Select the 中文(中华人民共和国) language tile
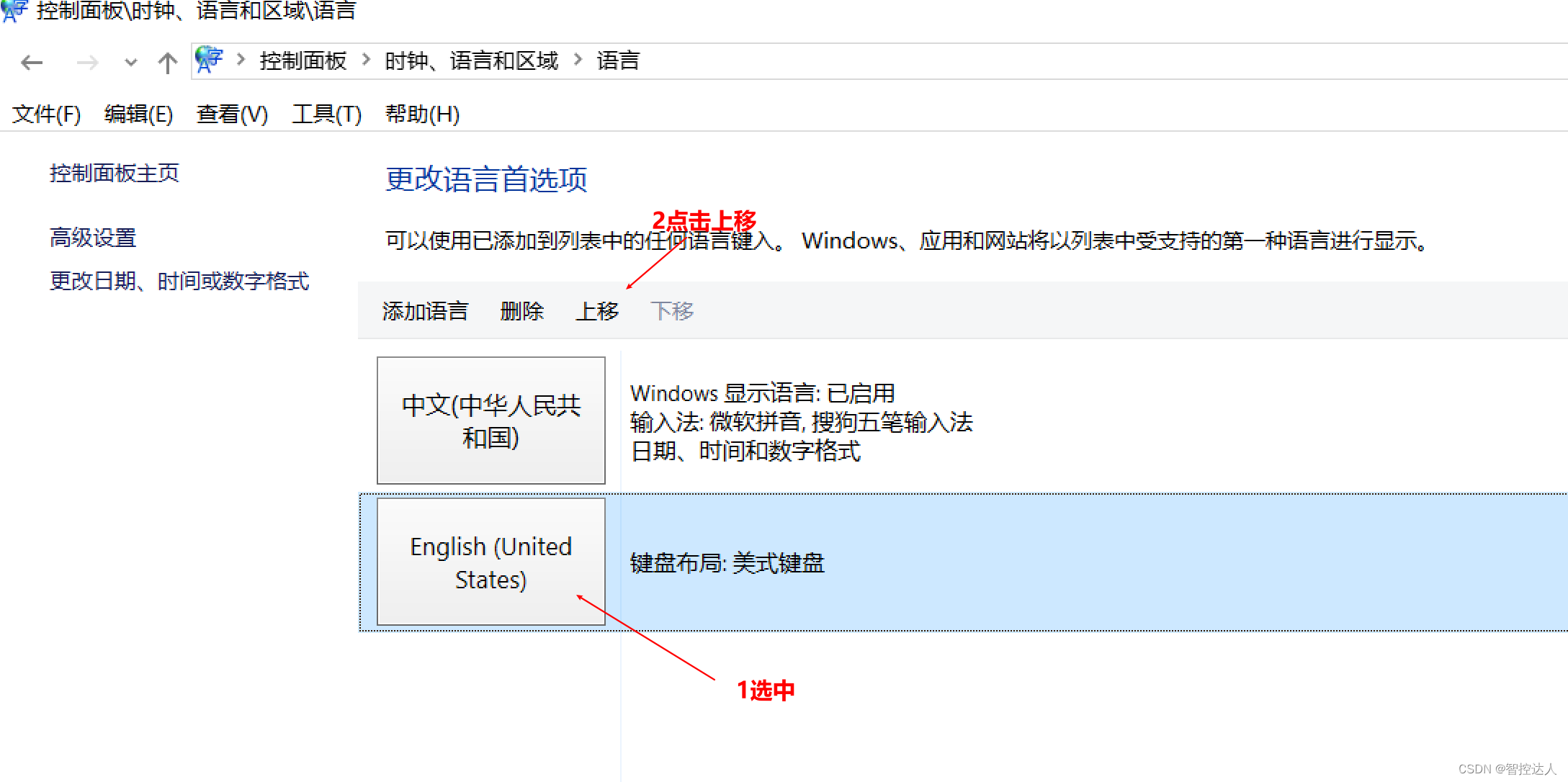Screen dimensions: 1568x782 tap(491, 421)
